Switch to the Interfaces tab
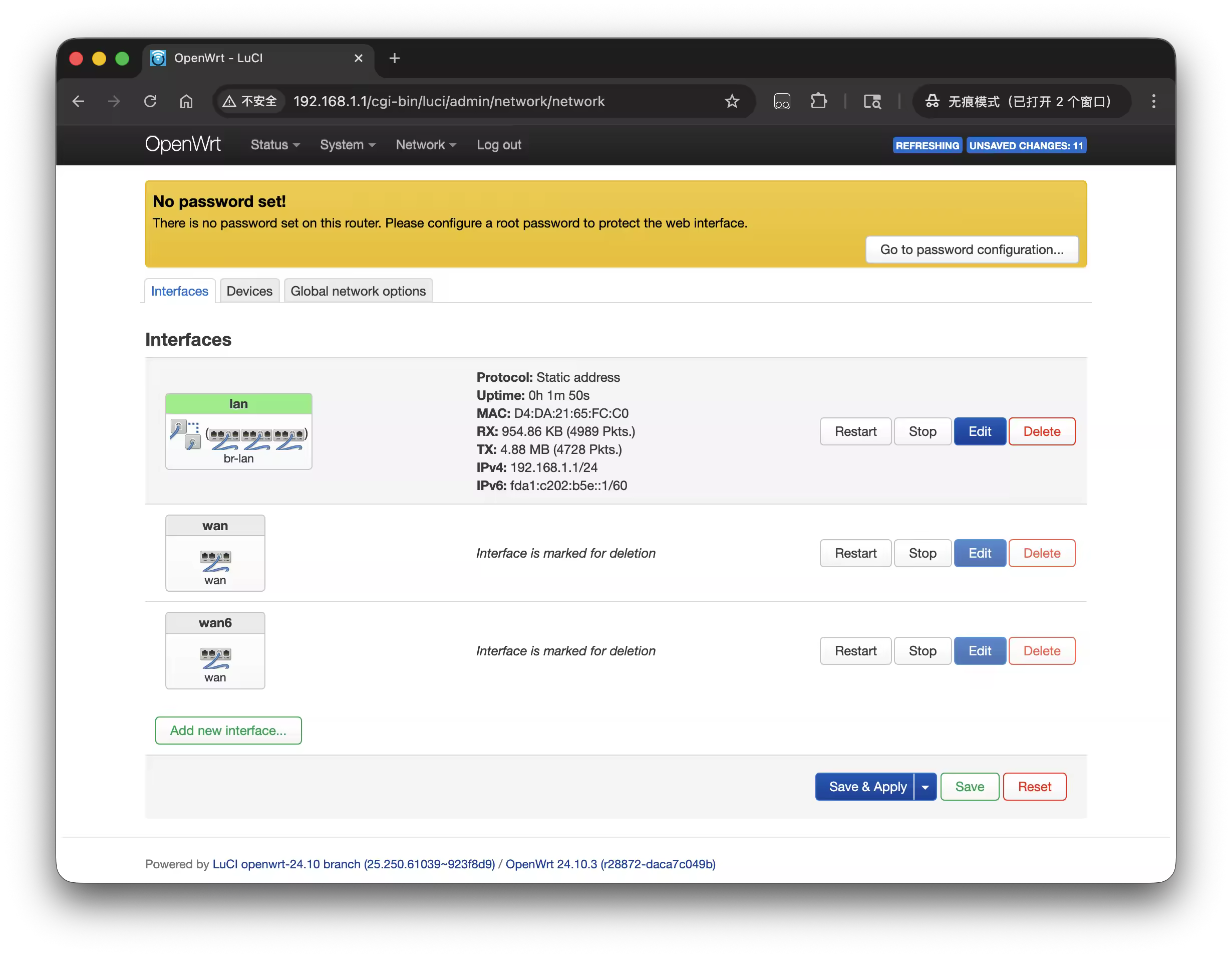 click(x=180, y=291)
